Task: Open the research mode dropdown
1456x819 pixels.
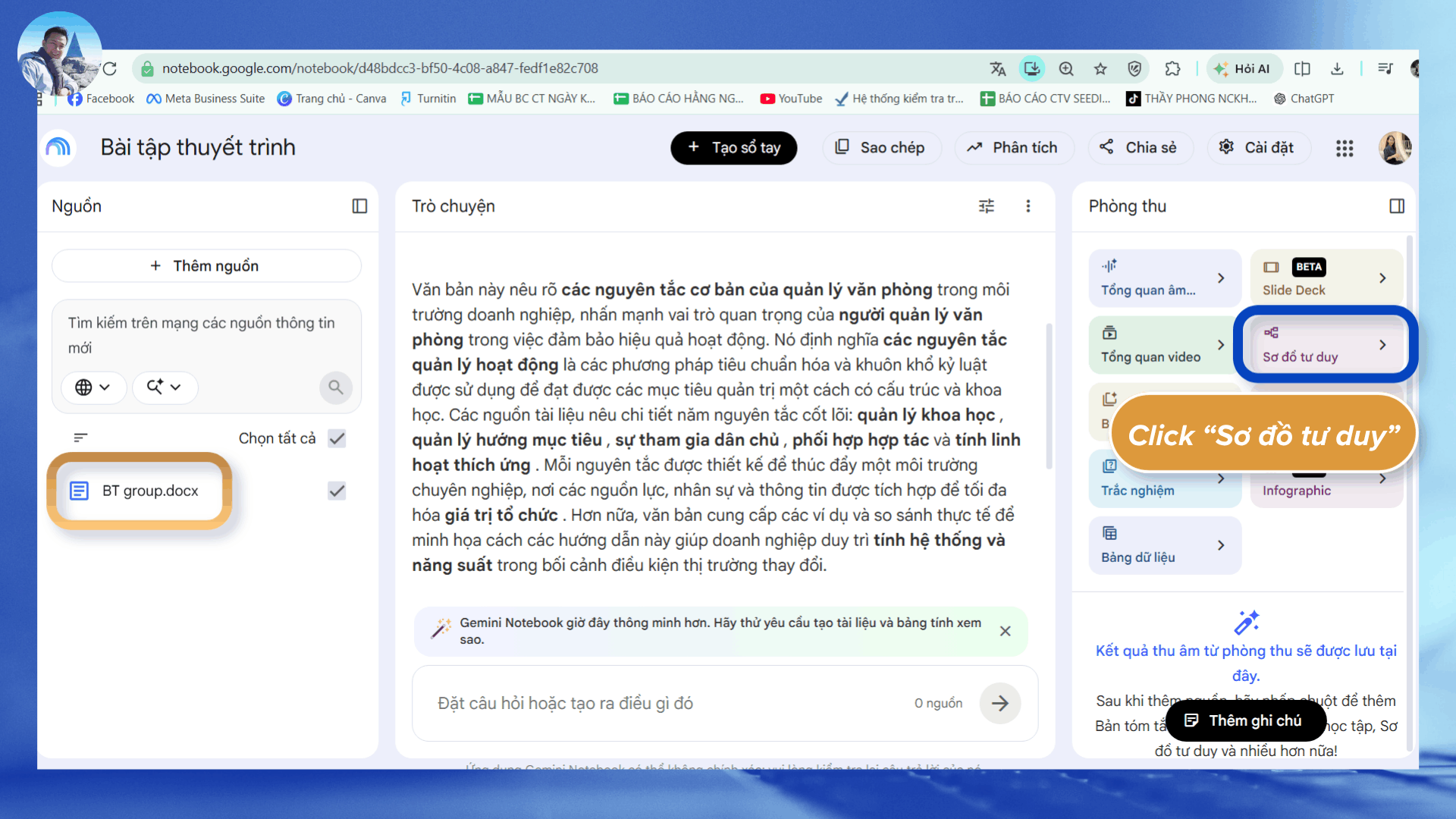Action: point(165,388)
